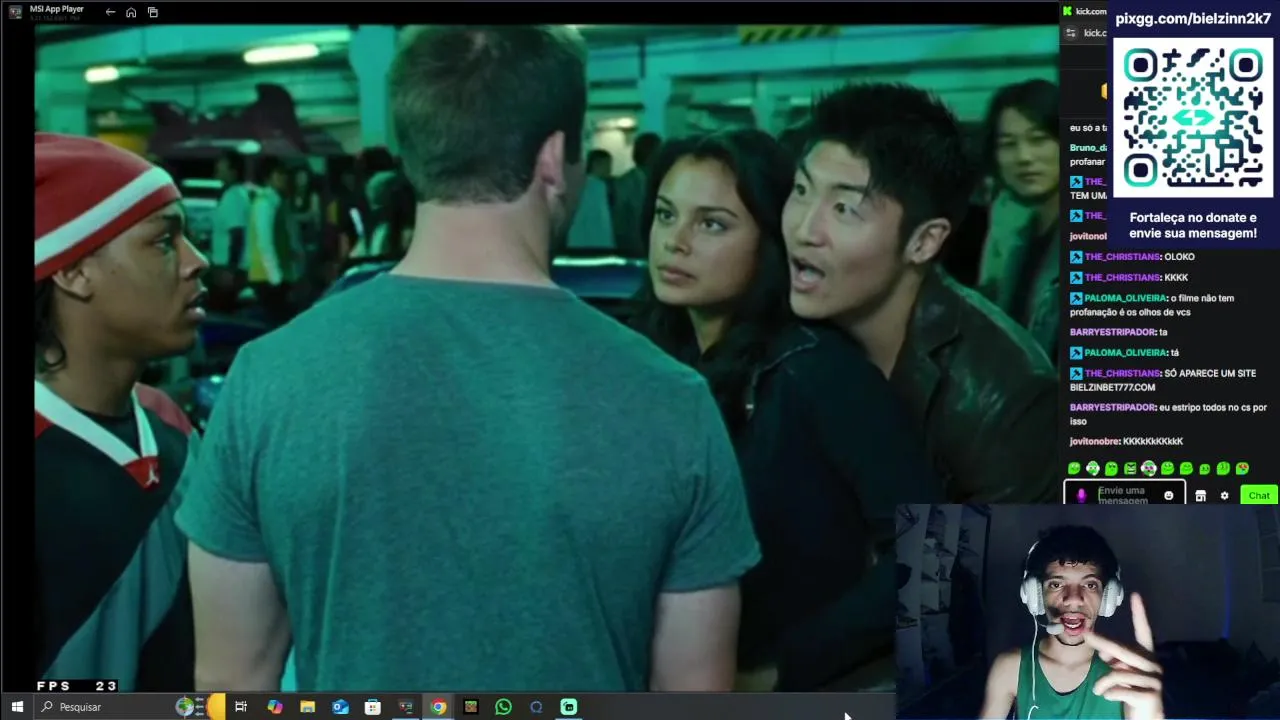
Task: Open the Kick chat shop icon
Action: (x=1200, y=496)
